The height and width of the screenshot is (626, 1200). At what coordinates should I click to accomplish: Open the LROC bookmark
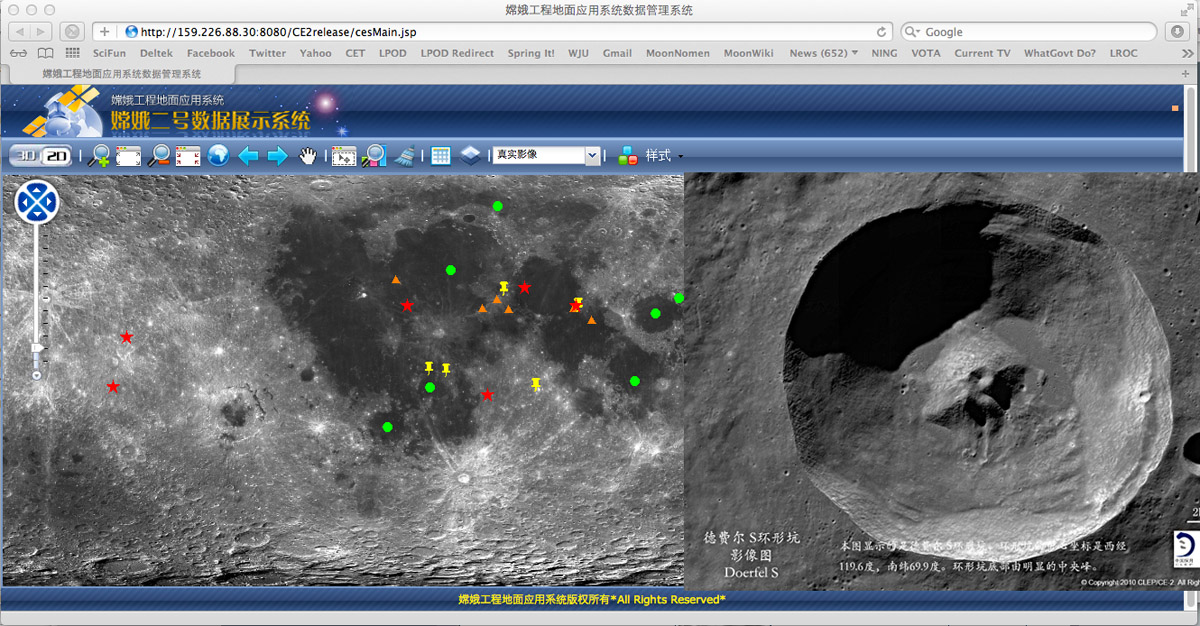1123,53
